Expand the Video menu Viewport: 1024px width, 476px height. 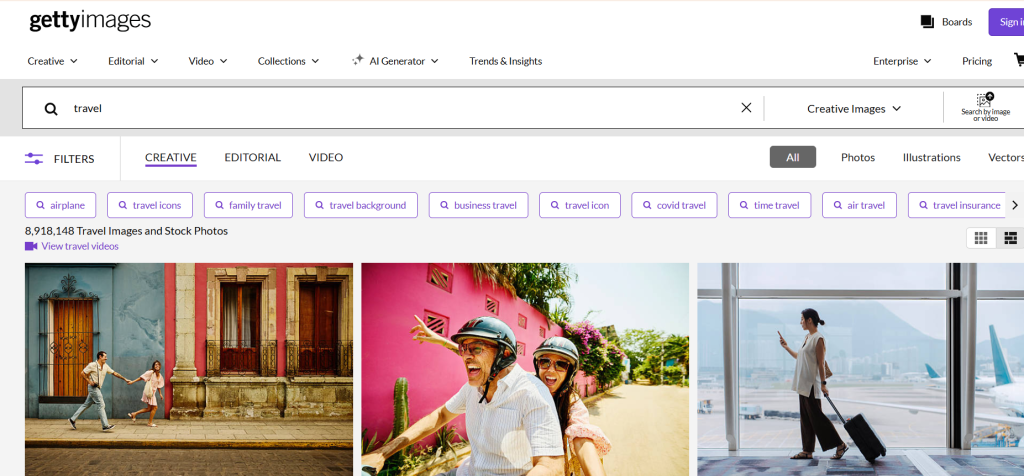(208, 61)
